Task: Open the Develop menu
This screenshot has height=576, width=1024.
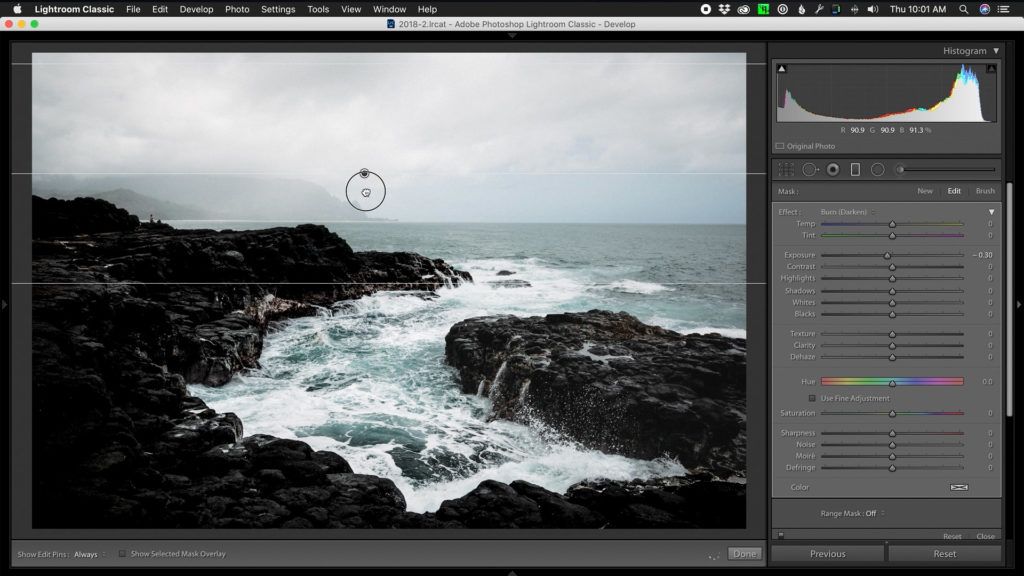Action: [x=196, y=9]
